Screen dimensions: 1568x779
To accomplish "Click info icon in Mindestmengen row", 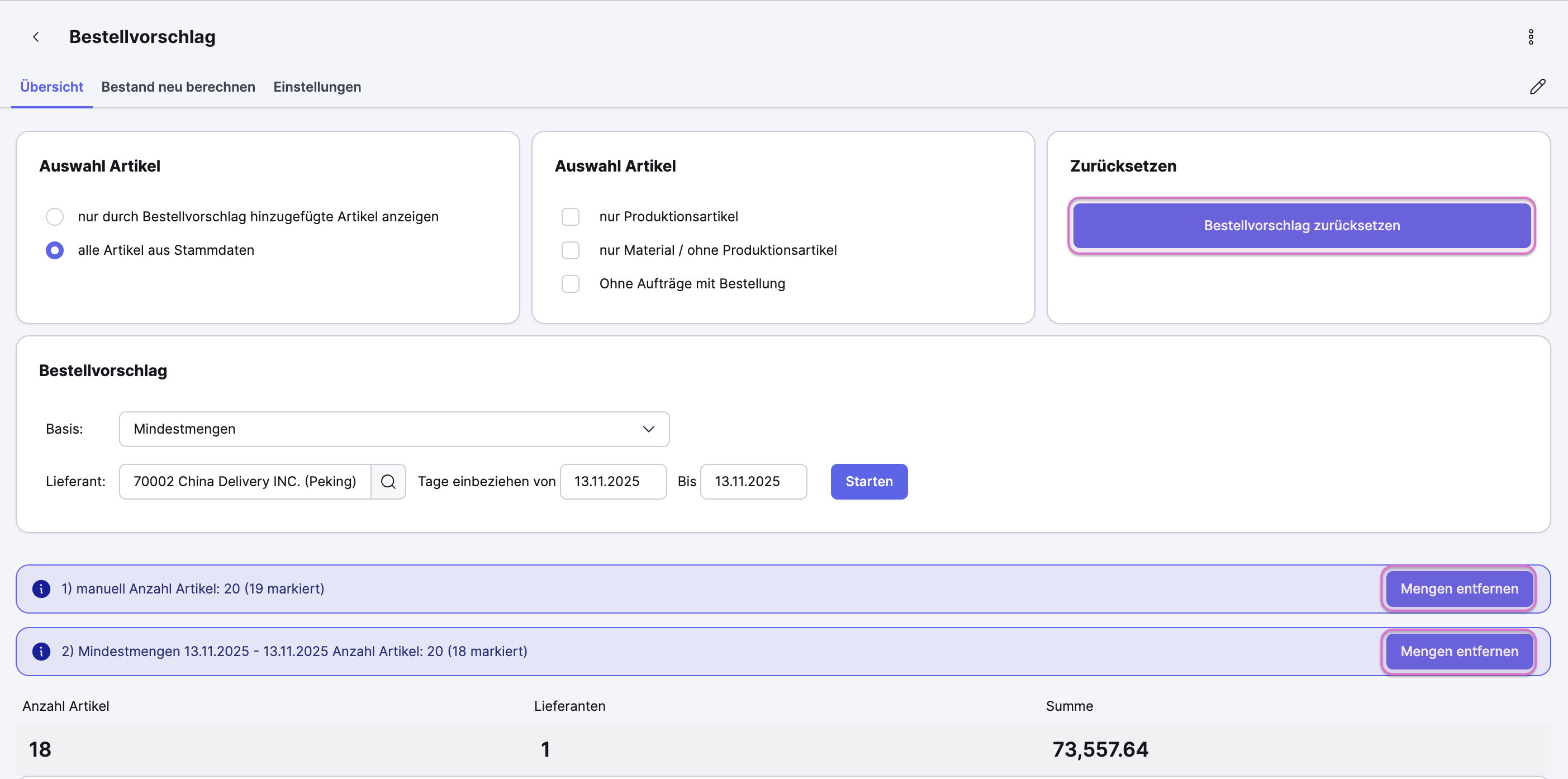I will pos(41,651).
